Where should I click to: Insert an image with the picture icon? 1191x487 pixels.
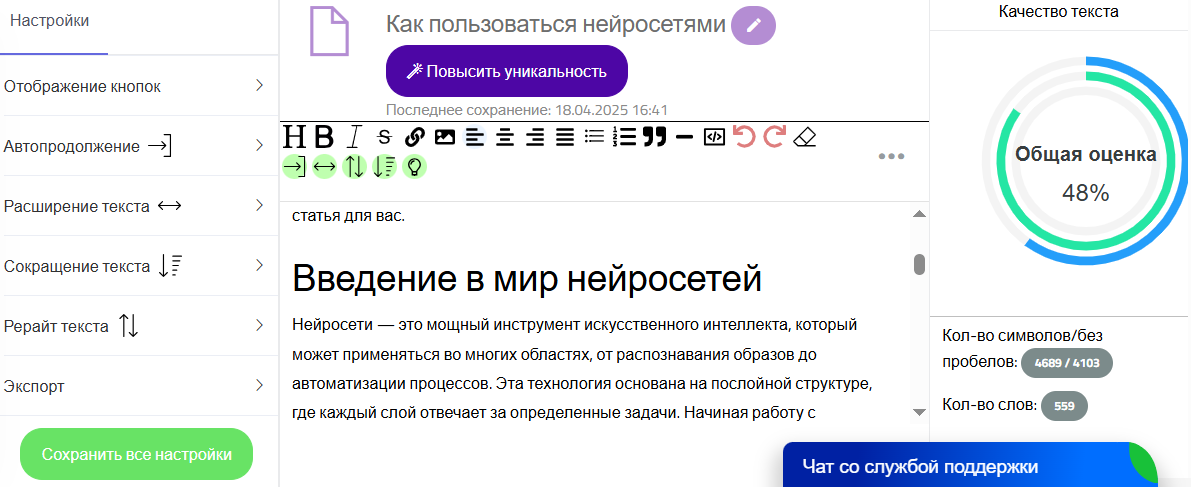coord(444,137)
